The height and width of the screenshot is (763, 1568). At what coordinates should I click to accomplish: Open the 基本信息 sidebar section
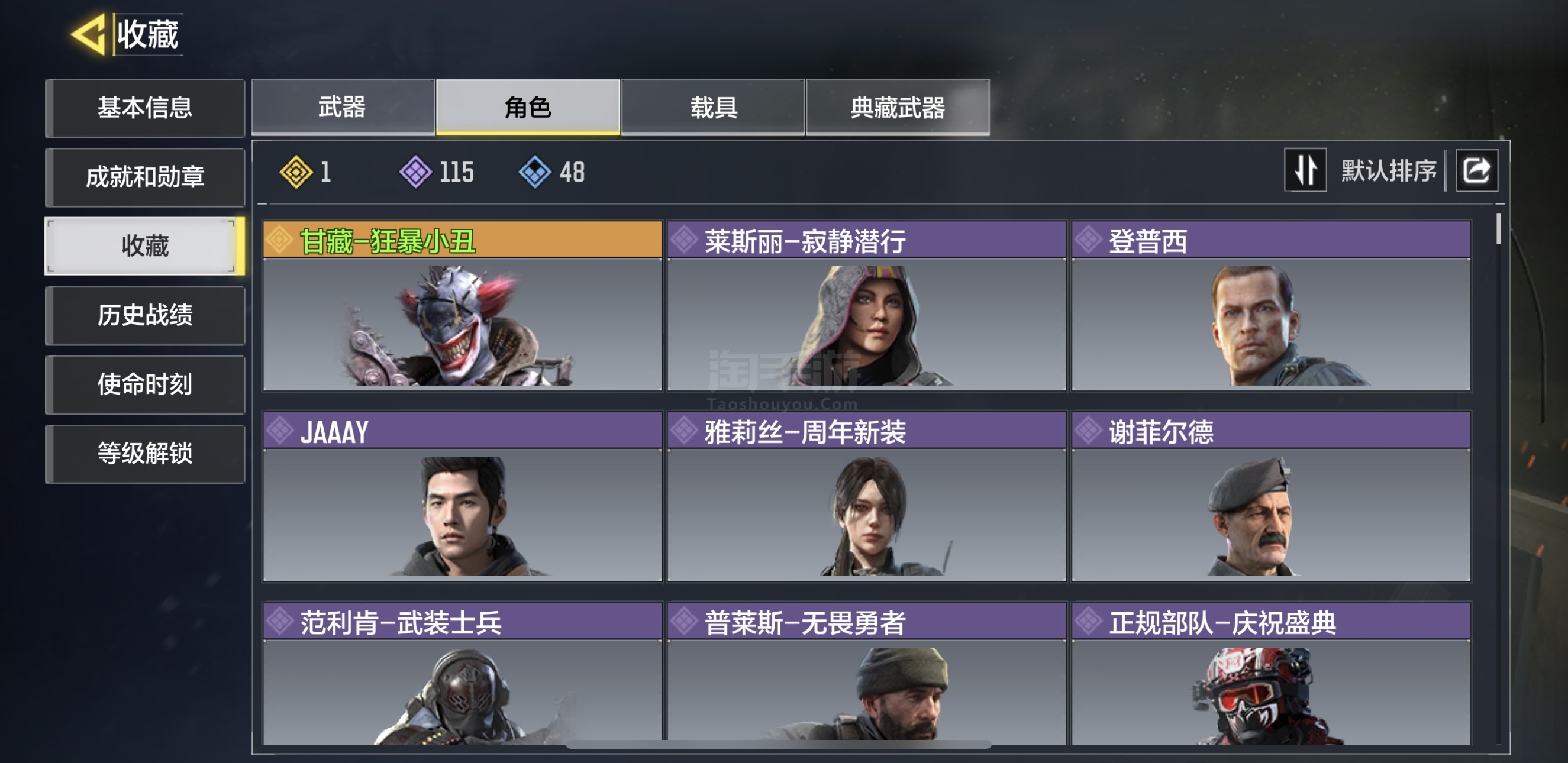[145, 108]
